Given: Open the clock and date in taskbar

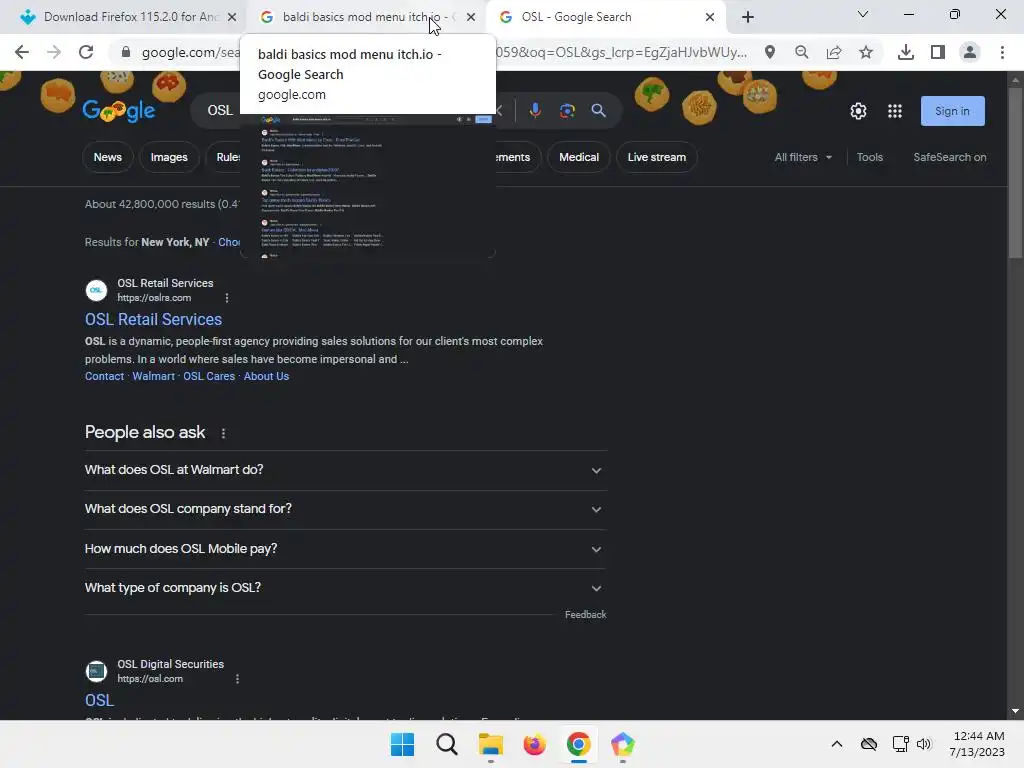Looking at the screenshot, I should click(978, 744).
